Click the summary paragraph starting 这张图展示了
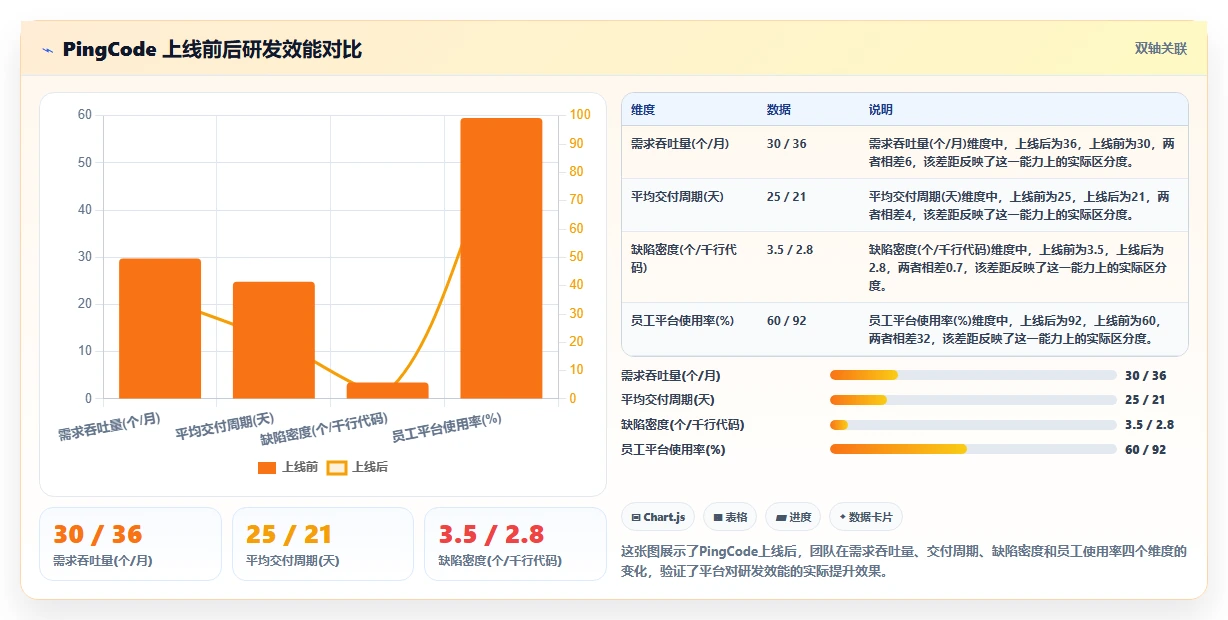The image size is (1228, 620). coord(903,562)
